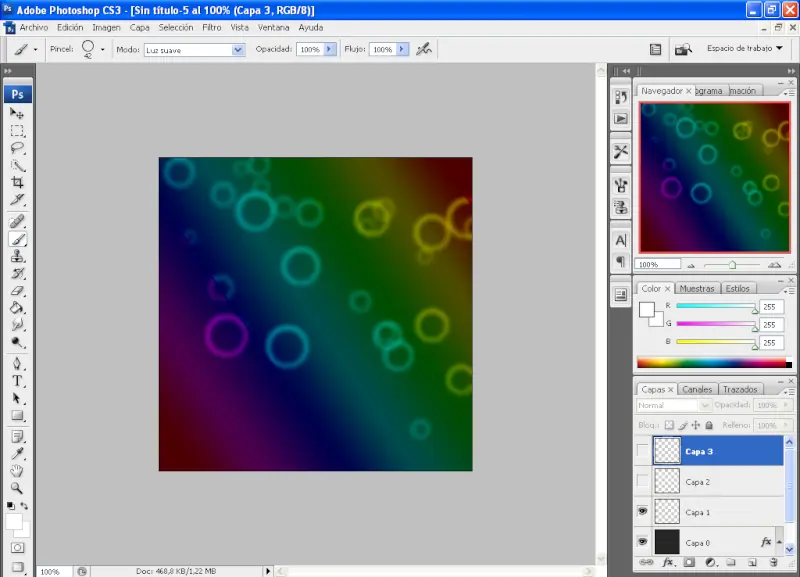800x577 pixels.
Task: Click the Quick Mask mode icon
Action: coord(17,547)
